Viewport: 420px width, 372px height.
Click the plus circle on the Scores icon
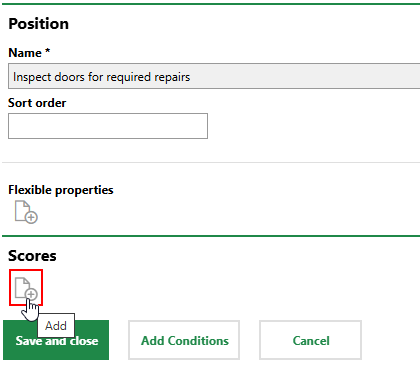point(31,294)
